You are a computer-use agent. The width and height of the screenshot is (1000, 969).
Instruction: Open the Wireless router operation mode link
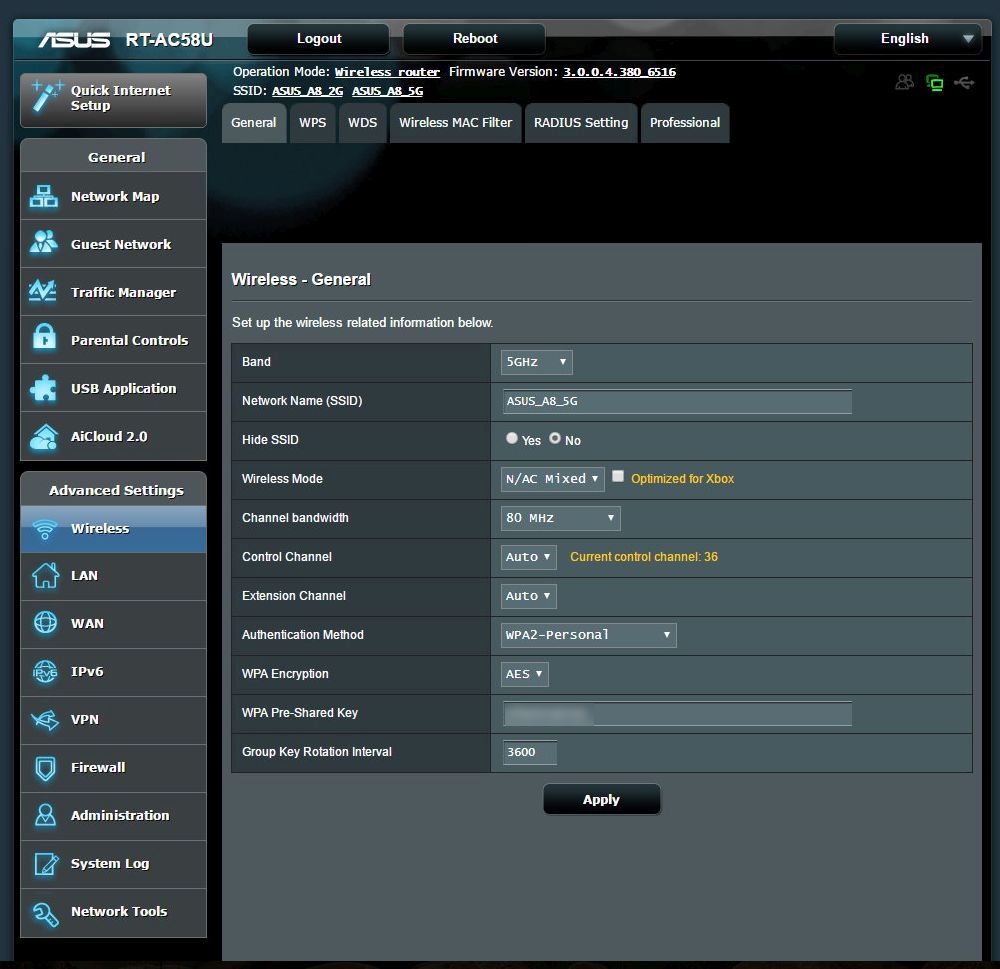(387, 72)
